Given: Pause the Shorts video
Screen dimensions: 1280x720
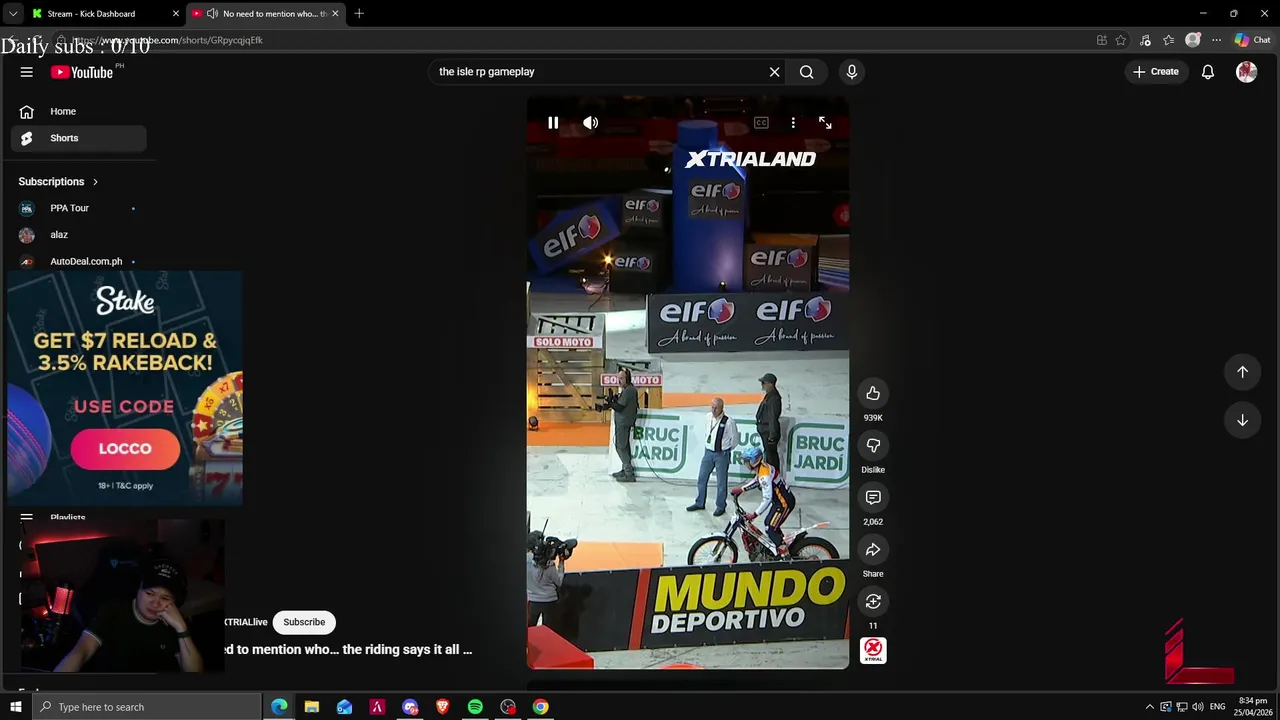Looking at the screenshot, I should [x=553, y=123].
